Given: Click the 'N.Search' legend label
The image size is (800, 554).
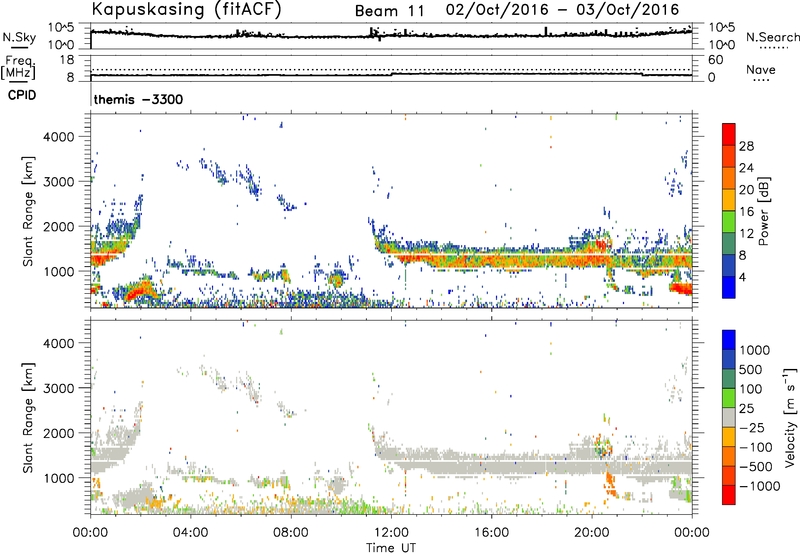Looking at the screenshot, I should click(x=772, y=37).
